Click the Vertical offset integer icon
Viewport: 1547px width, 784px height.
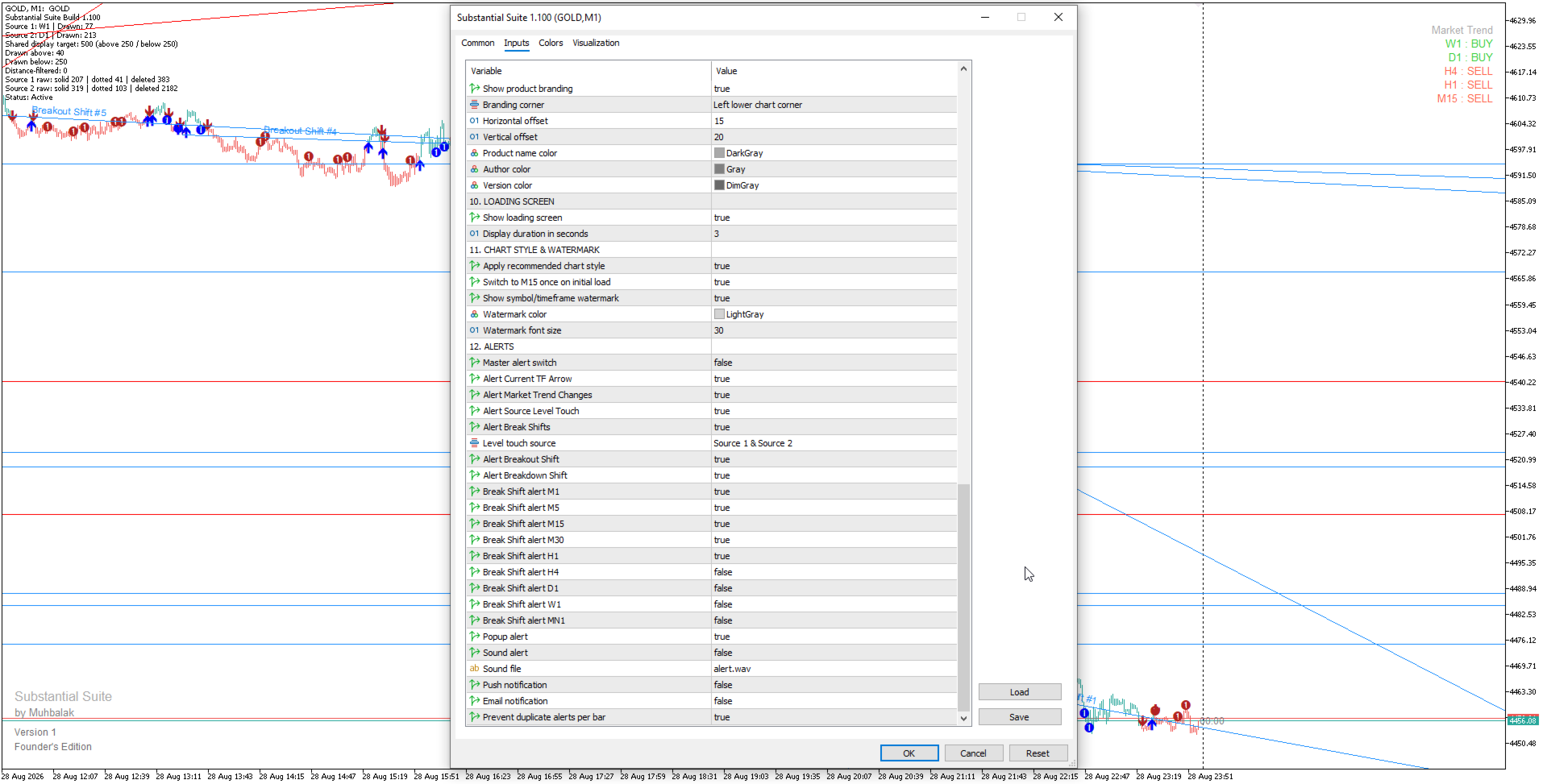(x=475, y=137)
